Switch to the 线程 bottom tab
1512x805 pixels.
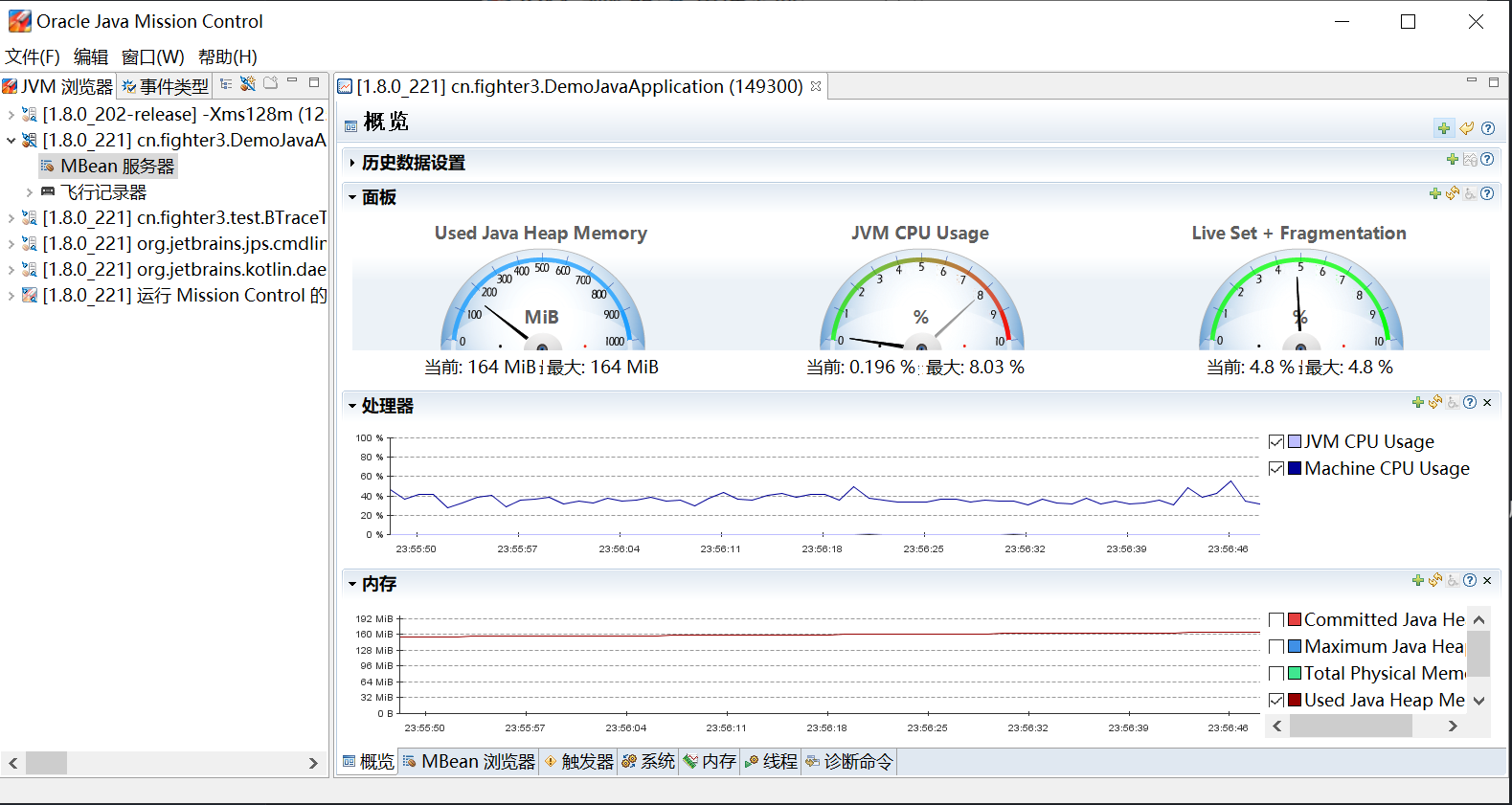[771, 762]
